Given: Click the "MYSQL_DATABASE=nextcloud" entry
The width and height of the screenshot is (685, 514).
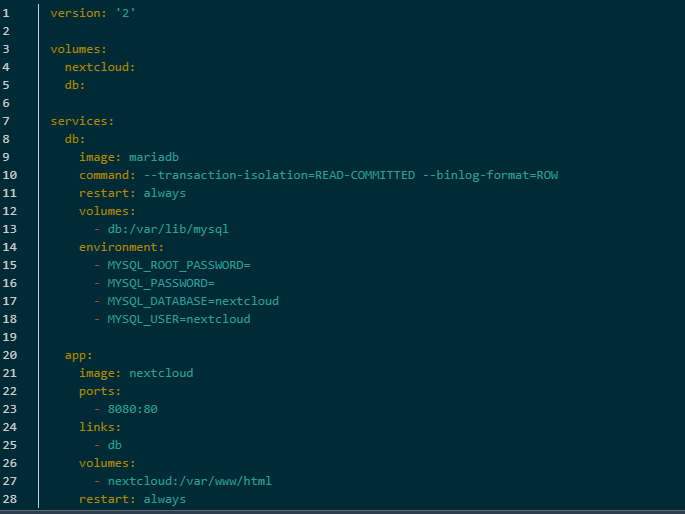Looking at the screenshot, I should tap(193, 301).
